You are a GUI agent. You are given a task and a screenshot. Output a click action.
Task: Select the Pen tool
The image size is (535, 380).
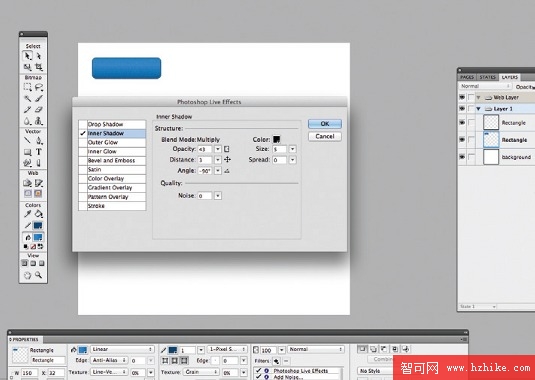click(39, 141)
